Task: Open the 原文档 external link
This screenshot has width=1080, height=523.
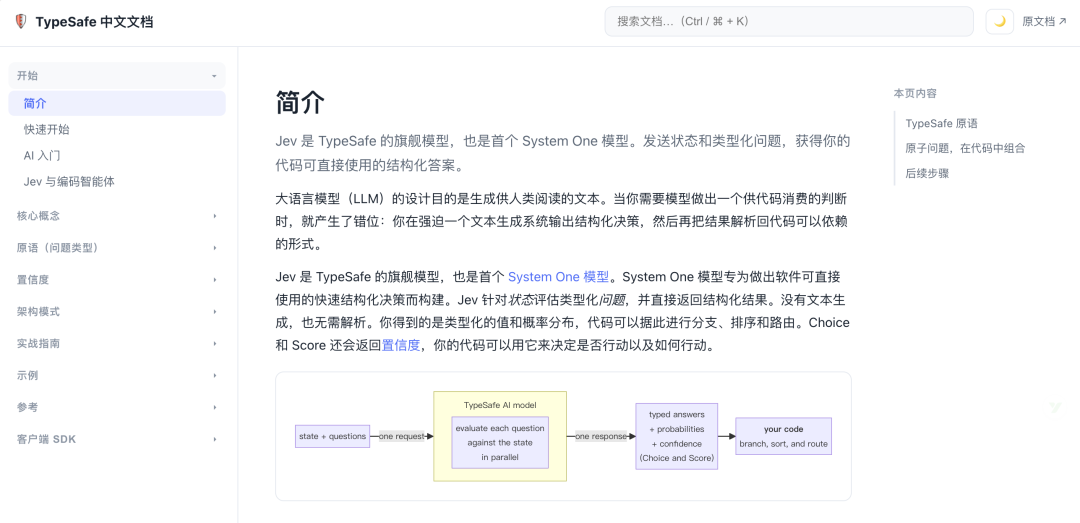Action: point(1044,21)
